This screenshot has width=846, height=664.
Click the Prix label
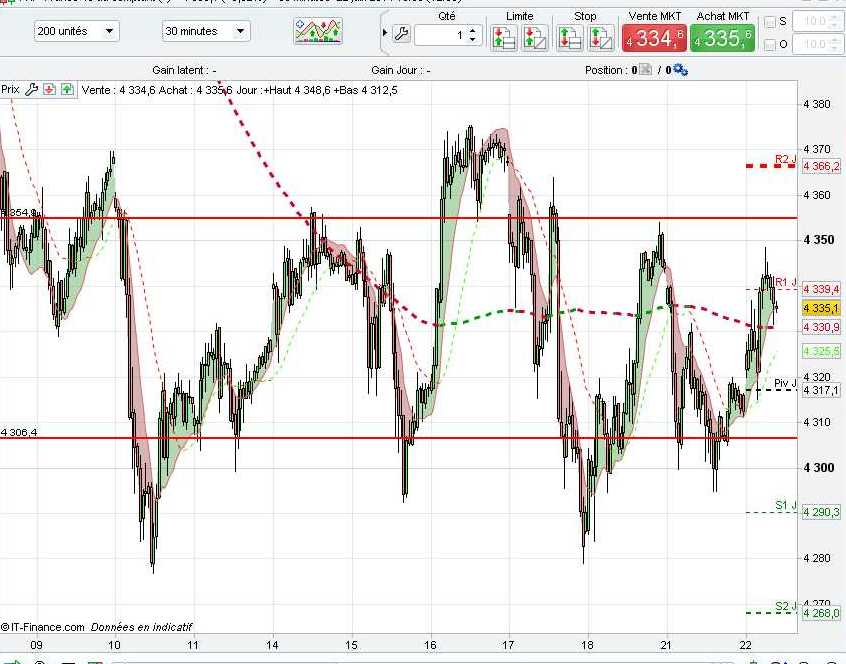pyautogui.click(x=10, y=90)
